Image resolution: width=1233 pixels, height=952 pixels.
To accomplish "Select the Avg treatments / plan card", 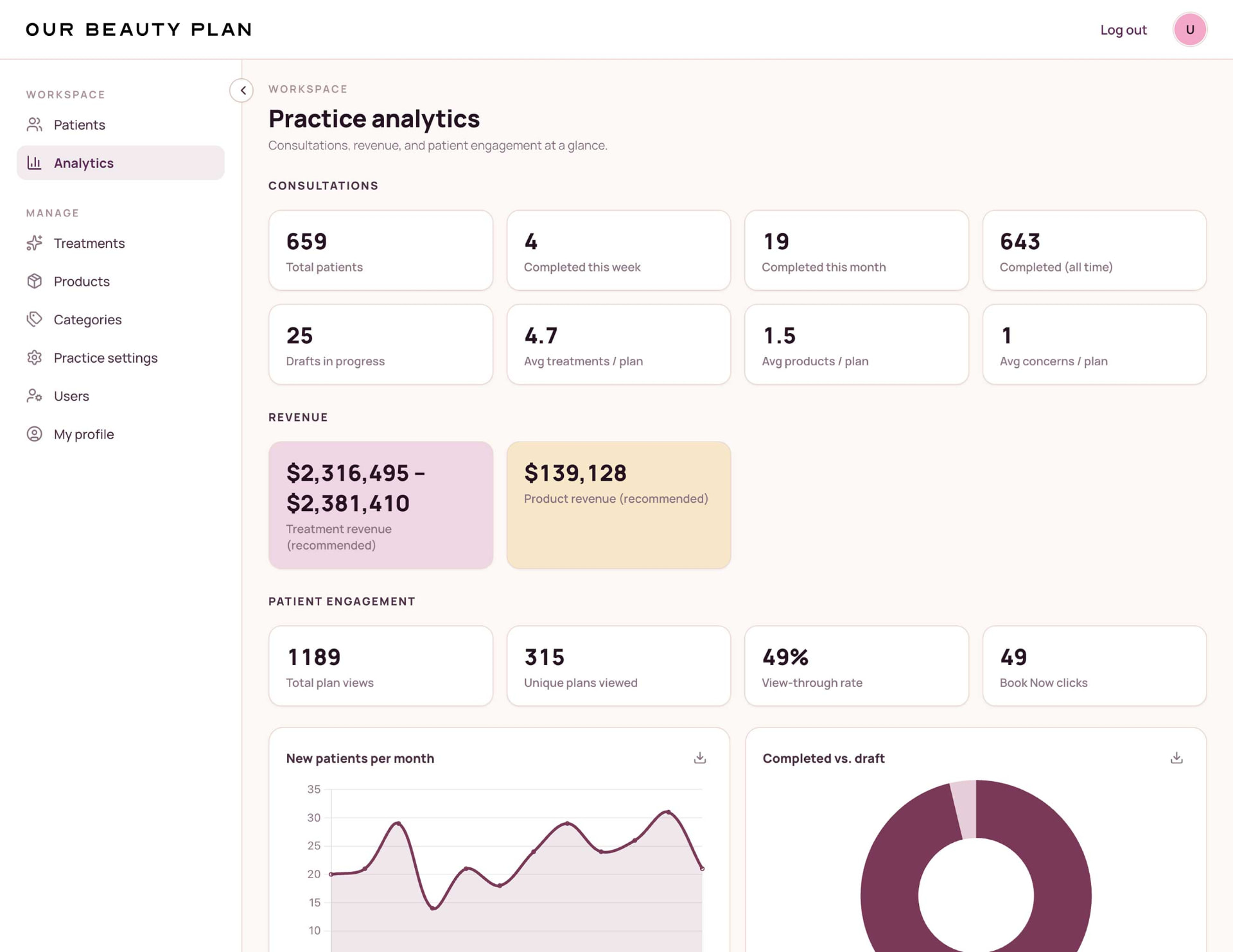I will (618, 345).
